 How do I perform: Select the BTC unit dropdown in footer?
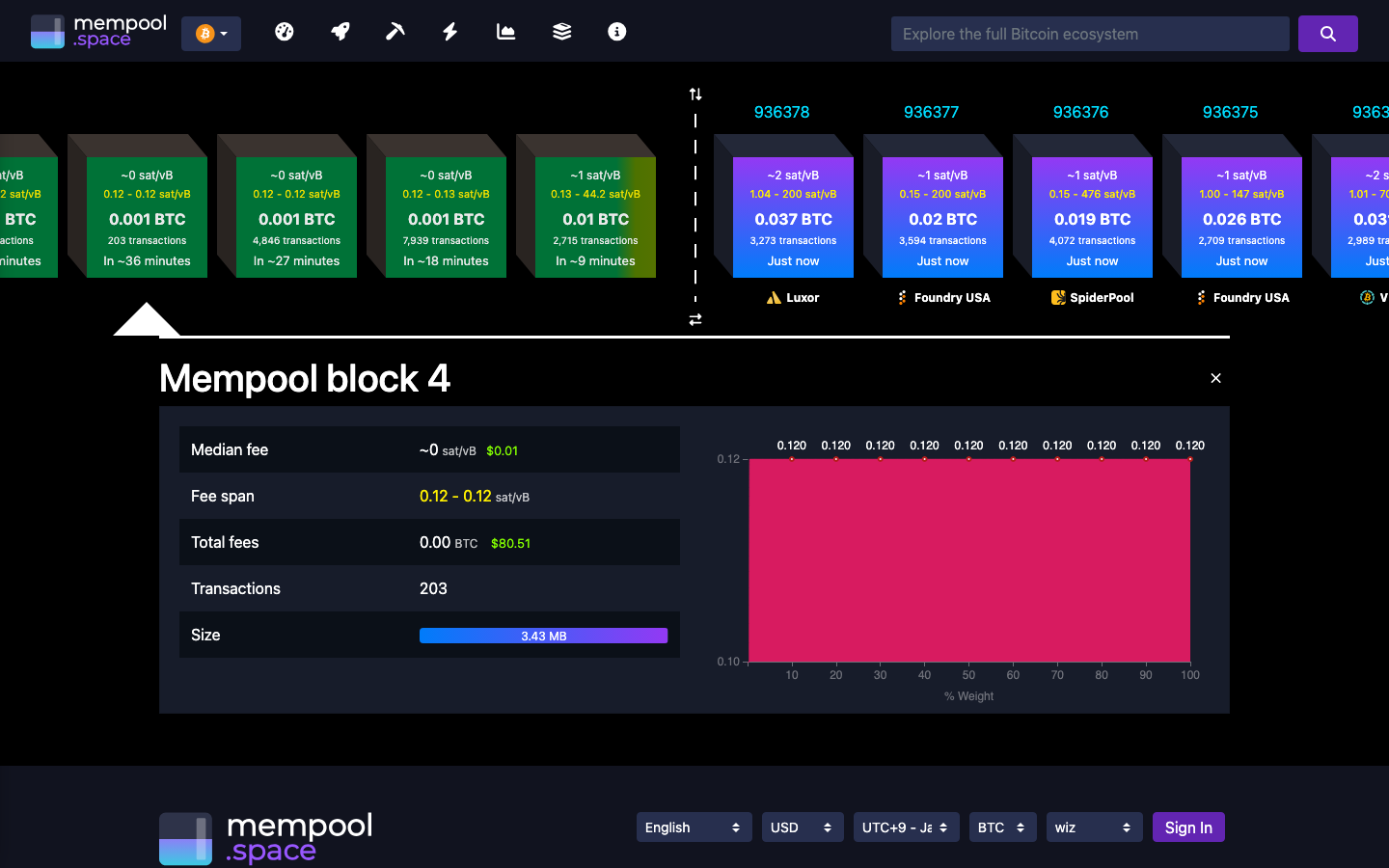1002,827
